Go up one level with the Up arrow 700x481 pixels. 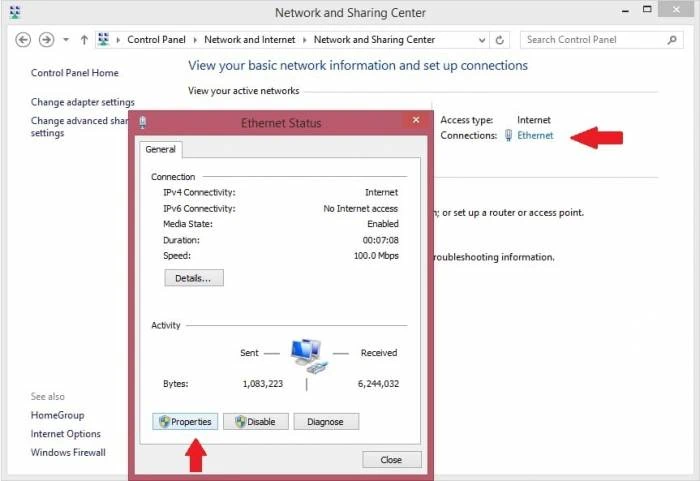(x=84, y=40)
